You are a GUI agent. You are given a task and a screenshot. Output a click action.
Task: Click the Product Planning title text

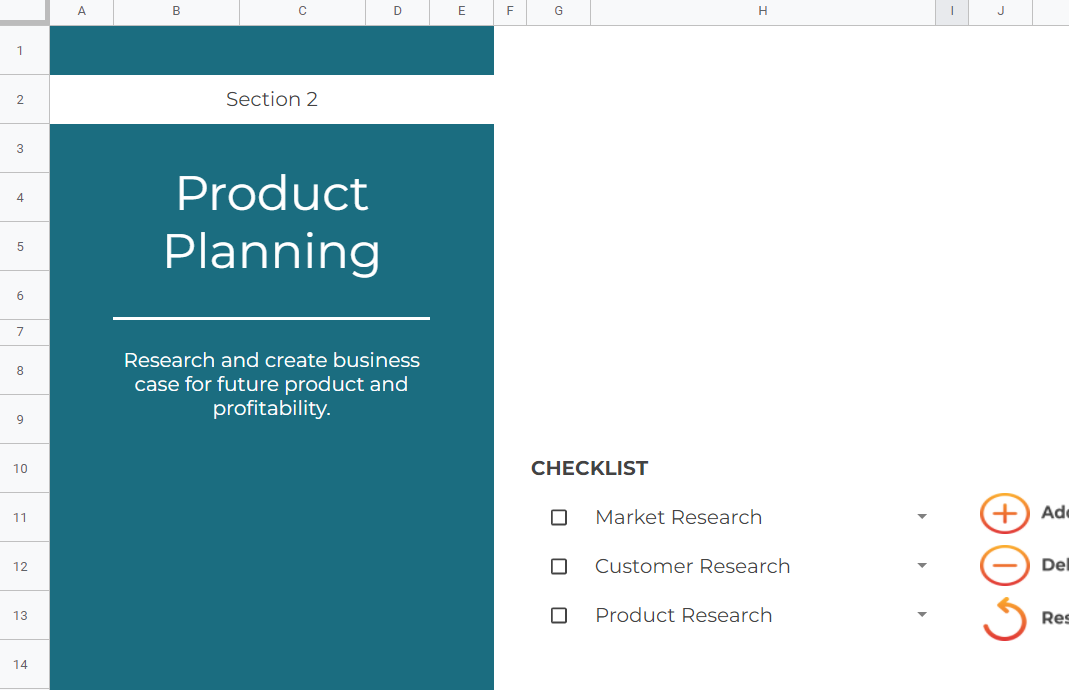272,222
